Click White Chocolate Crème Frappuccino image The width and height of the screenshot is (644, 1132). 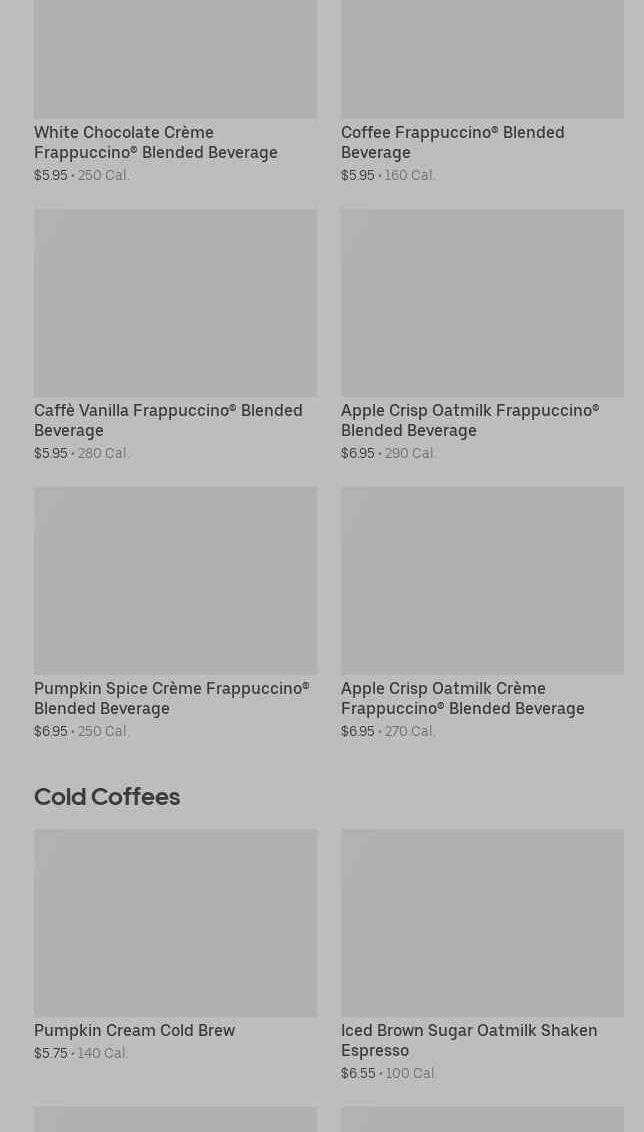175,58
